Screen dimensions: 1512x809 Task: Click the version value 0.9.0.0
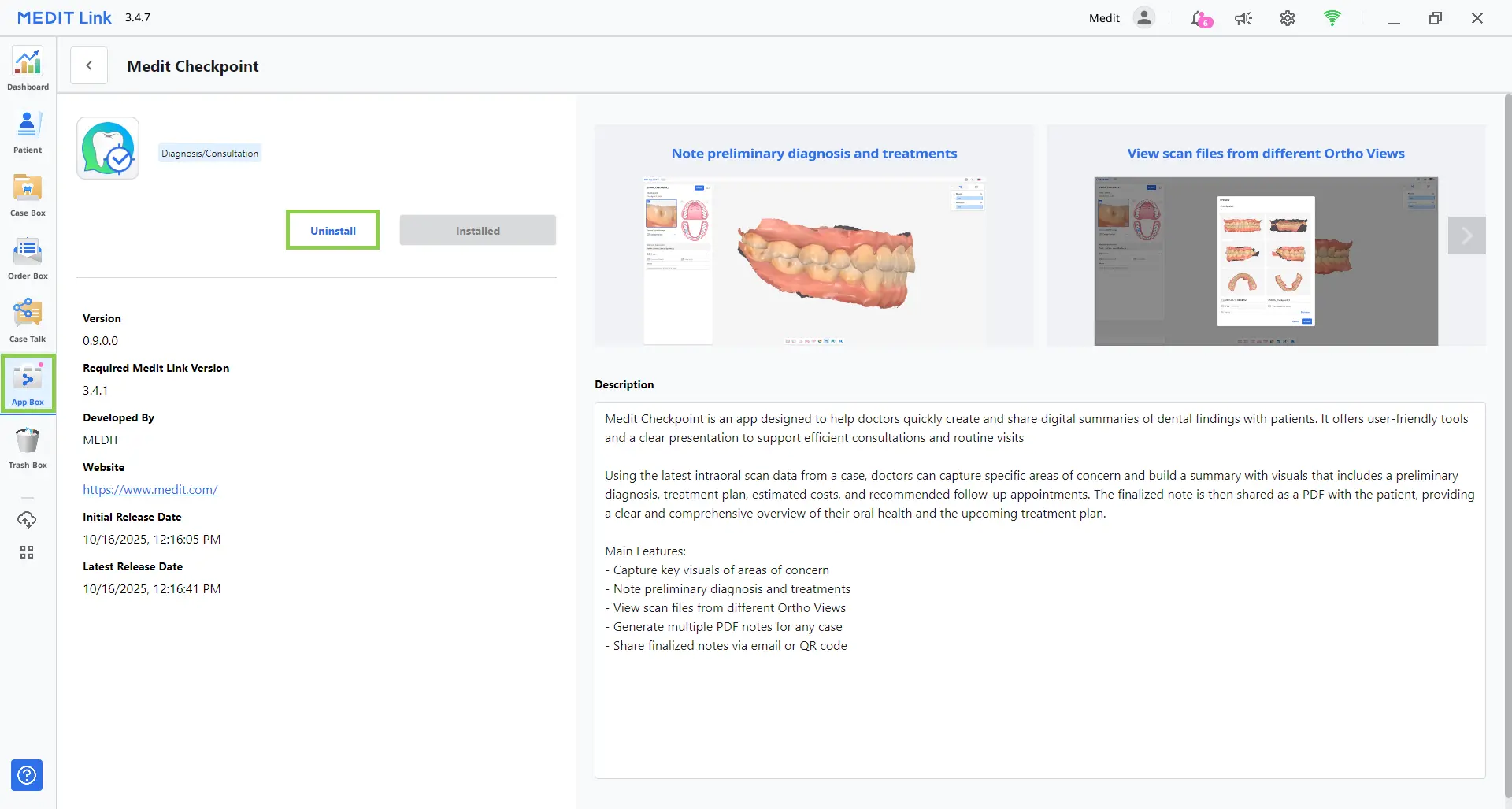[x=100, y=340]
